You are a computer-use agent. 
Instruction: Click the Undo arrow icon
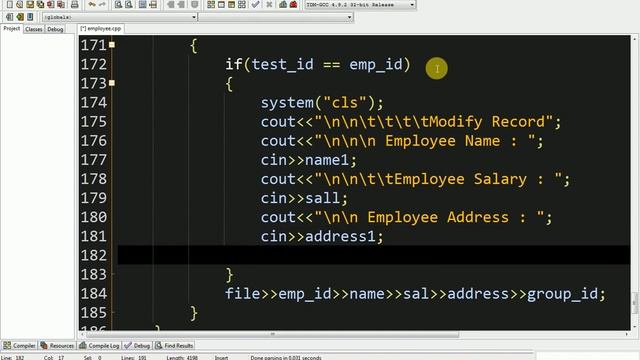(x=92, y=4)
